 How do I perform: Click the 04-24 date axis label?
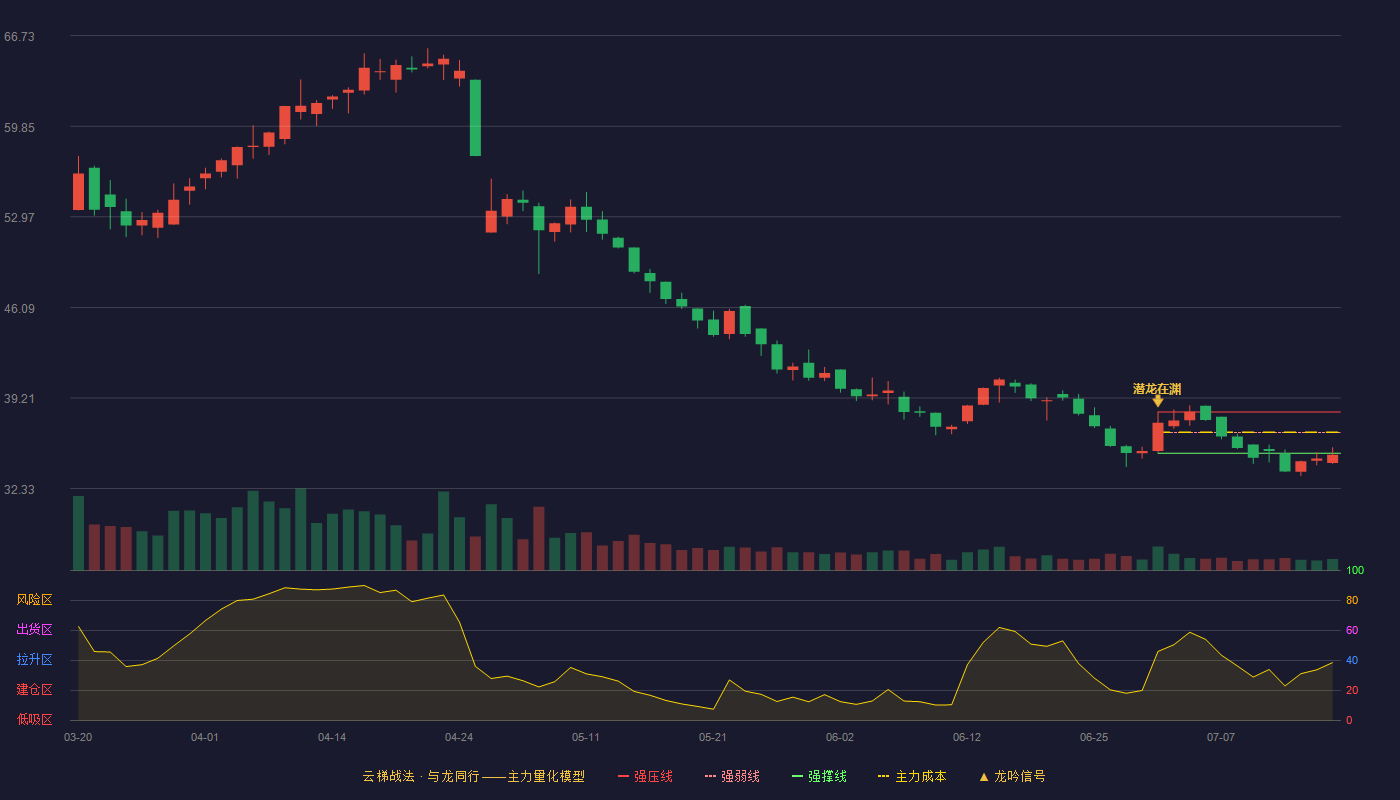tap(459, 737)
